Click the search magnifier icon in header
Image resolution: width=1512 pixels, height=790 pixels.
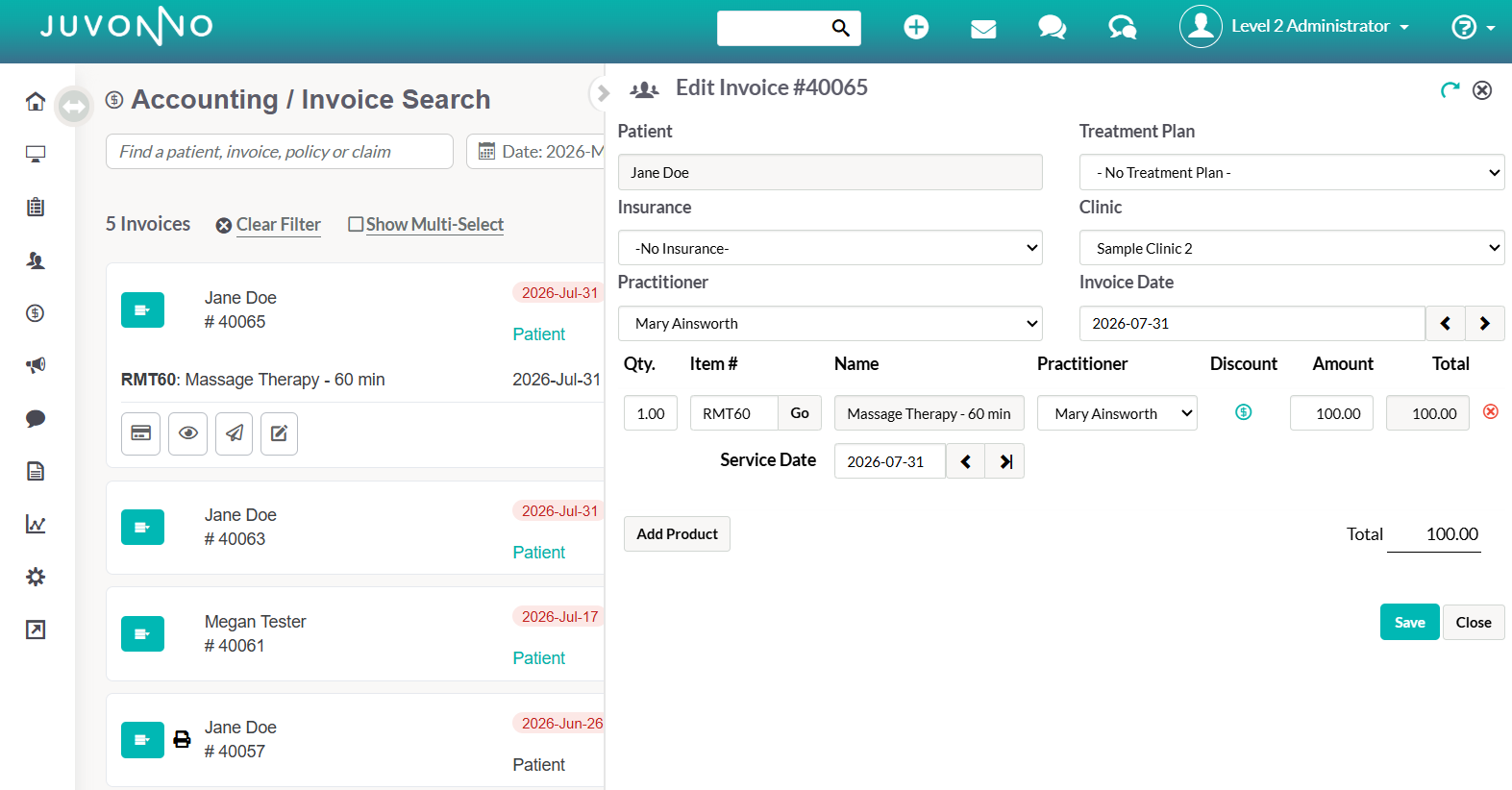840,28
